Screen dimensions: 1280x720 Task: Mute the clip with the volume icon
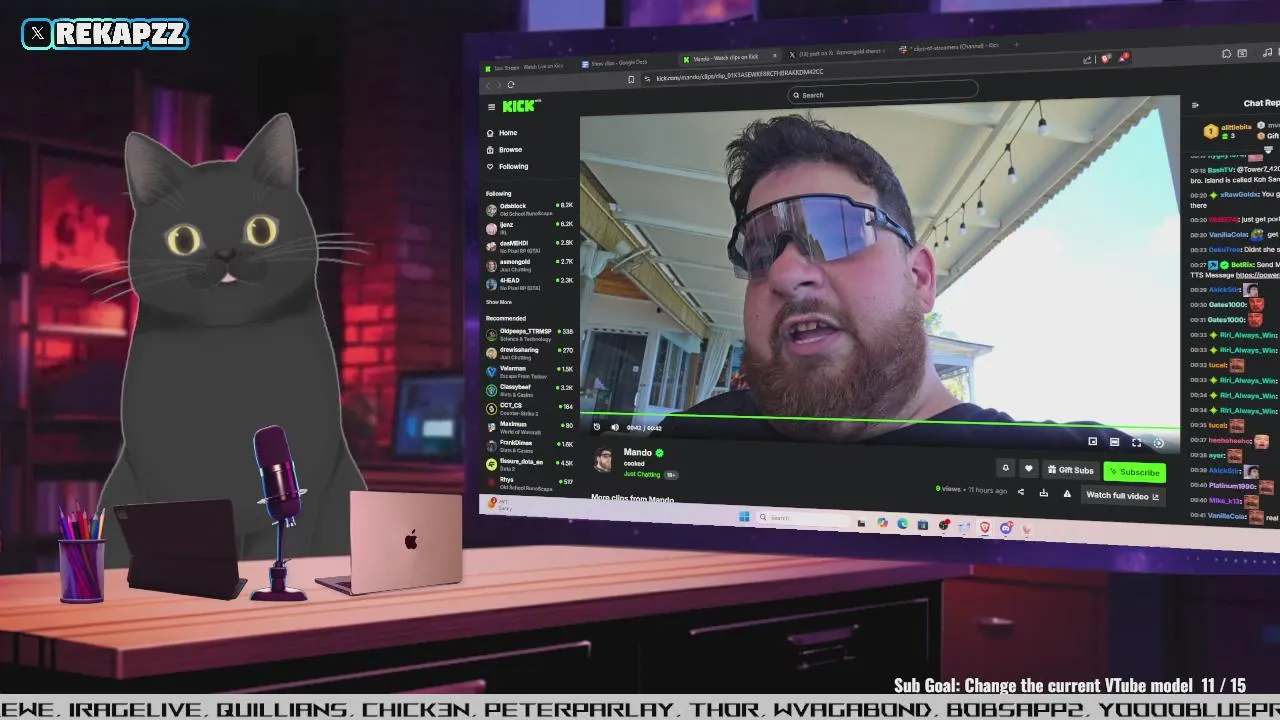pyautogui.click(x=614, y=427)
